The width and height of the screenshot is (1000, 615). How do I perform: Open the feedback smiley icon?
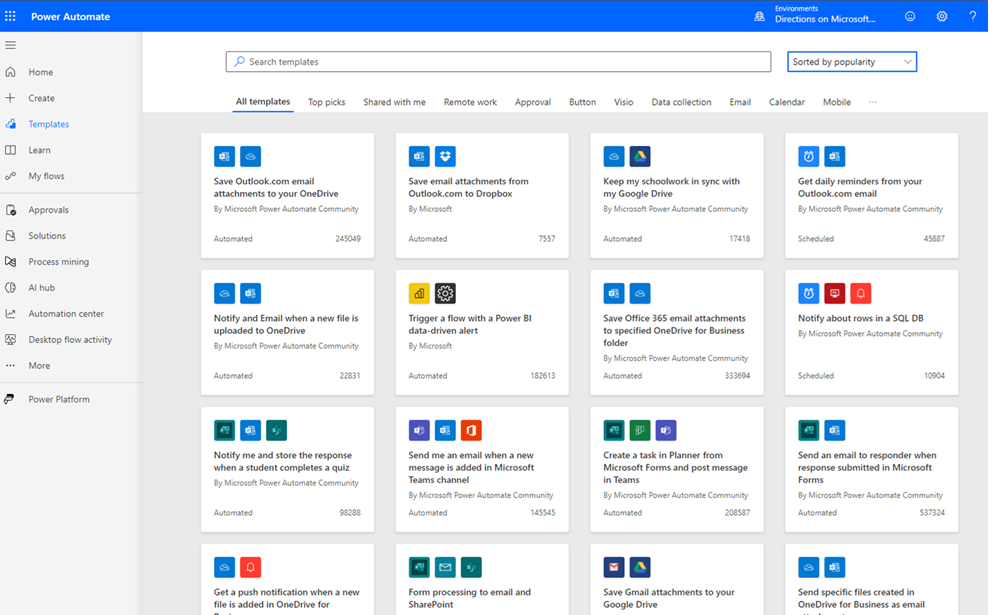910,17
